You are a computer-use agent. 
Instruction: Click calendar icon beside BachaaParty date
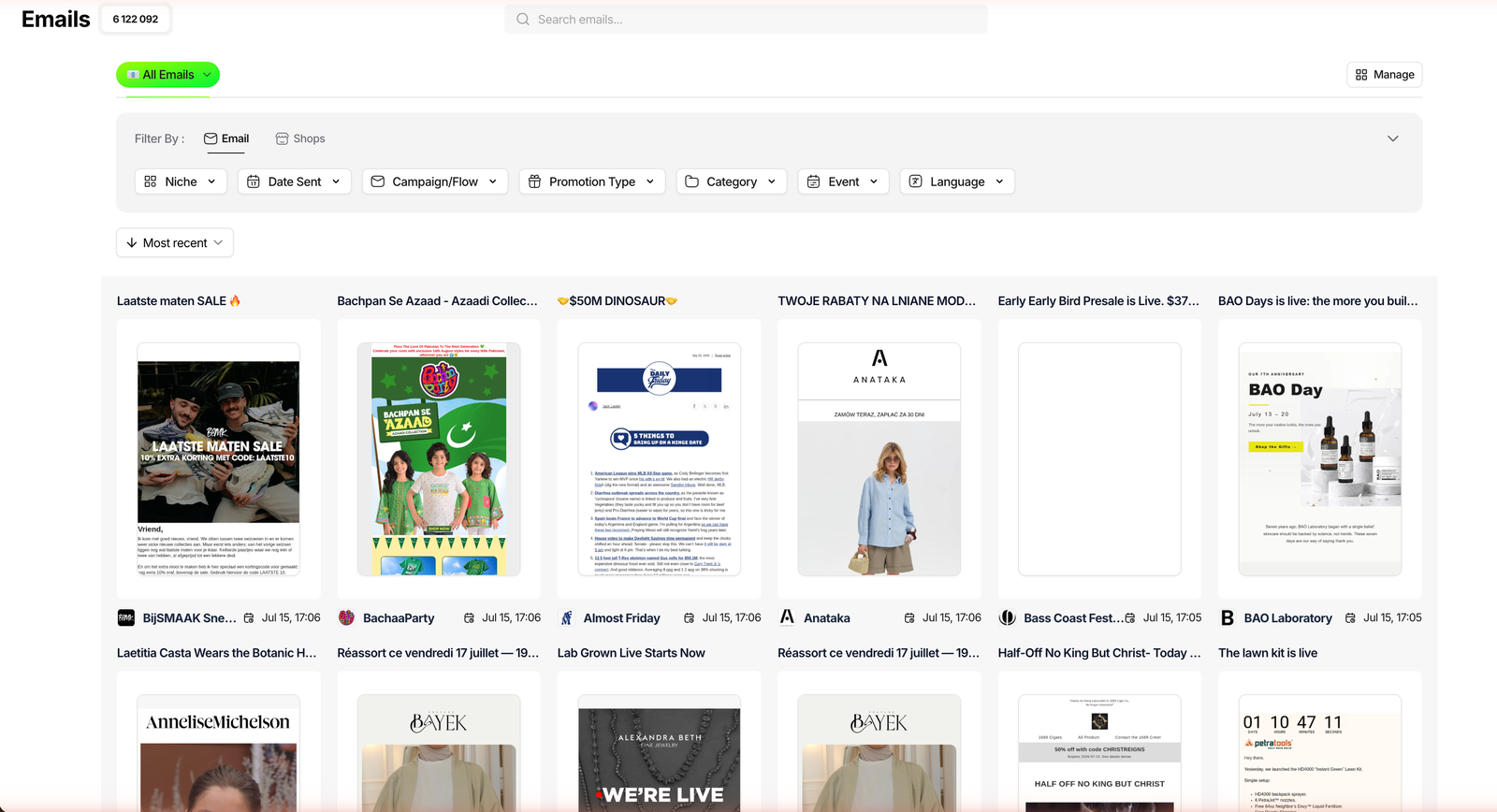pos(469,618)
